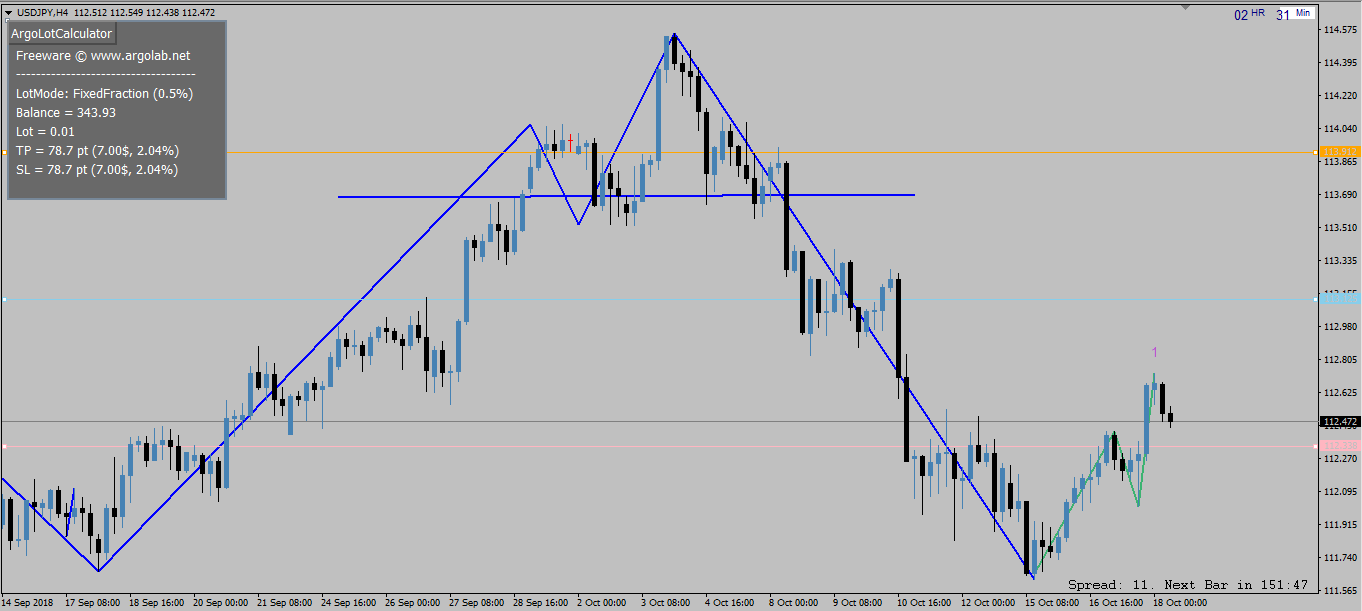The height and width of the screenshot is (611, 1362).
Task: Click the 'Lot = 0.01' line
Action: (x=45, y=131)
